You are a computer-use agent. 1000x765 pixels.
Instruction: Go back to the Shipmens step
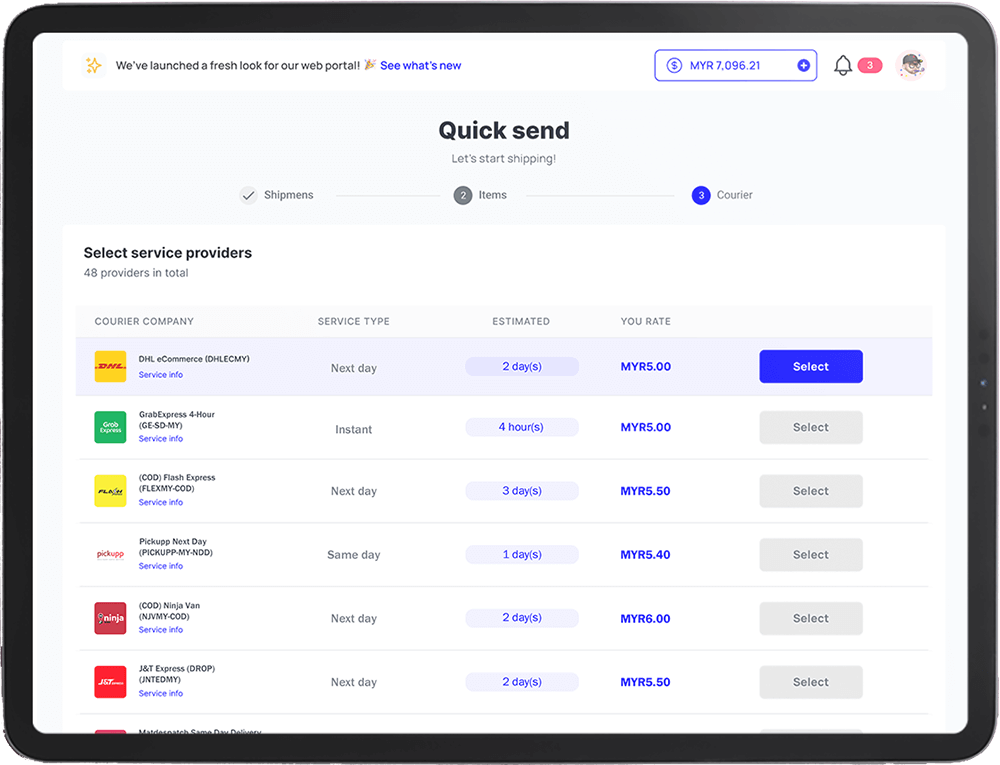coord(277,195)
